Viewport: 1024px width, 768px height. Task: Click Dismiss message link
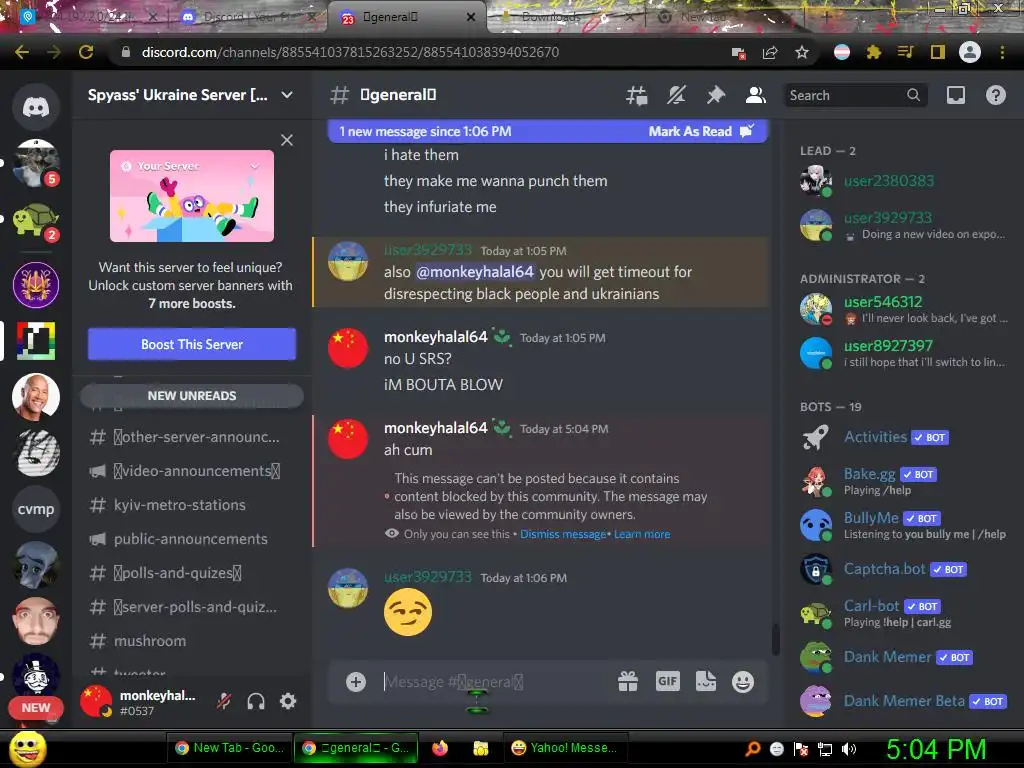coord(562,534)
